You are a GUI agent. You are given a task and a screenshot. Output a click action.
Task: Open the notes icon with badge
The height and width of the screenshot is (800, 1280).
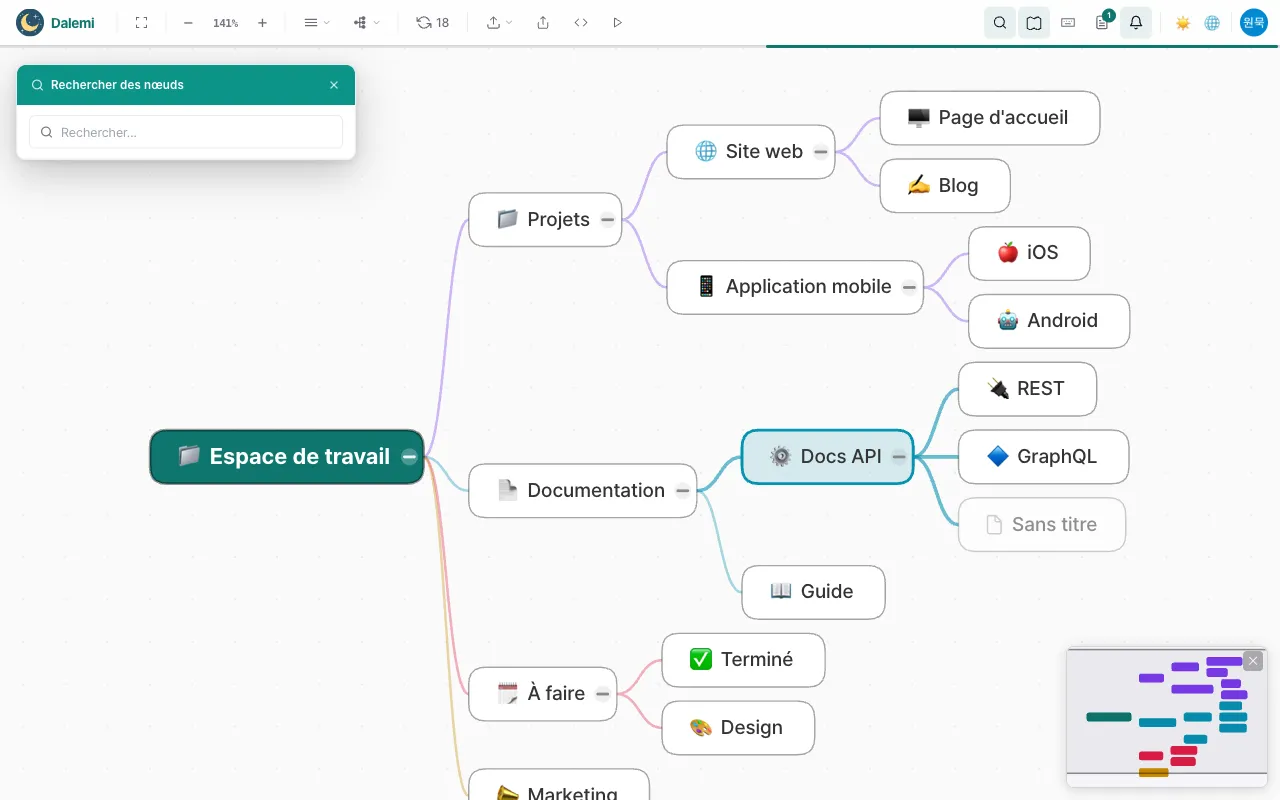coord(1102,22)
